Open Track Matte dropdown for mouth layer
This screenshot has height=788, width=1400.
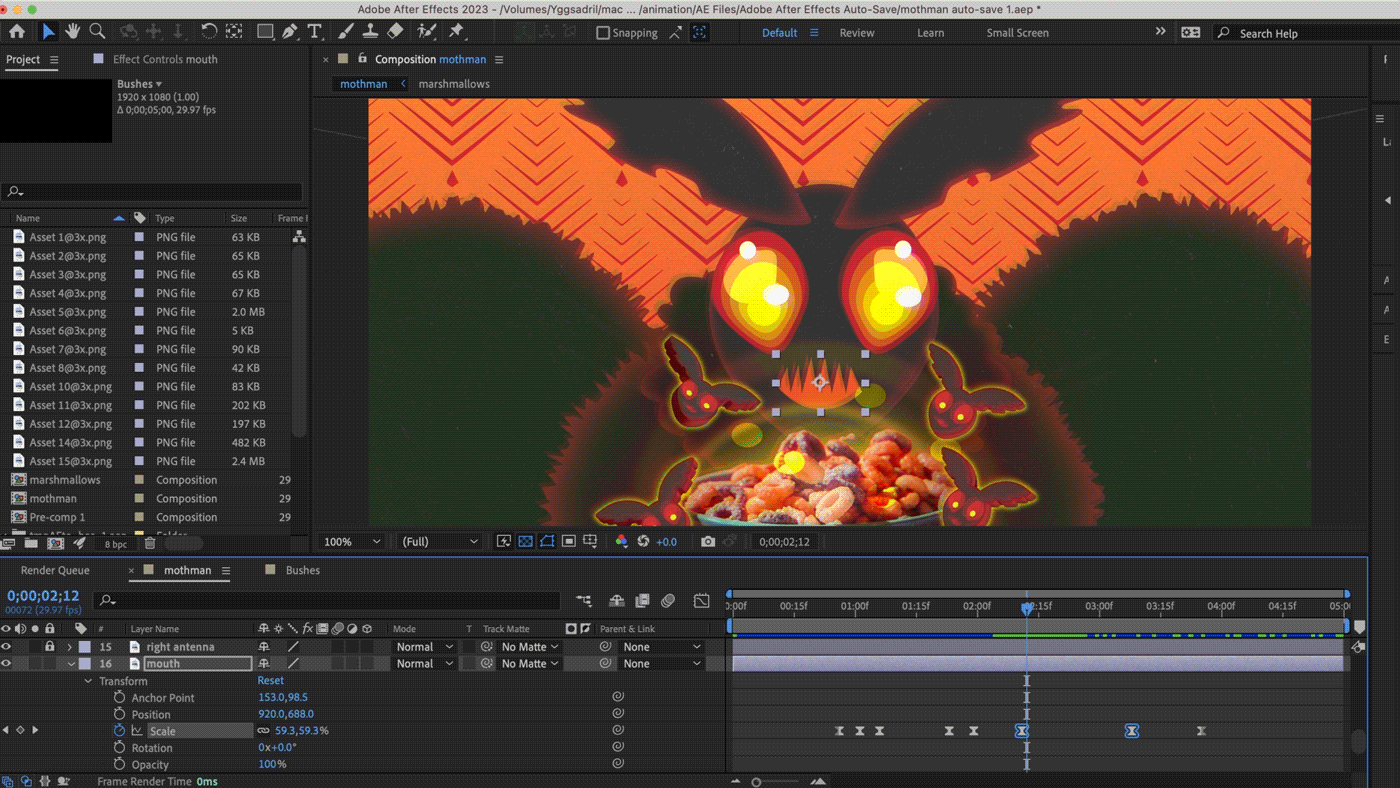530,664
